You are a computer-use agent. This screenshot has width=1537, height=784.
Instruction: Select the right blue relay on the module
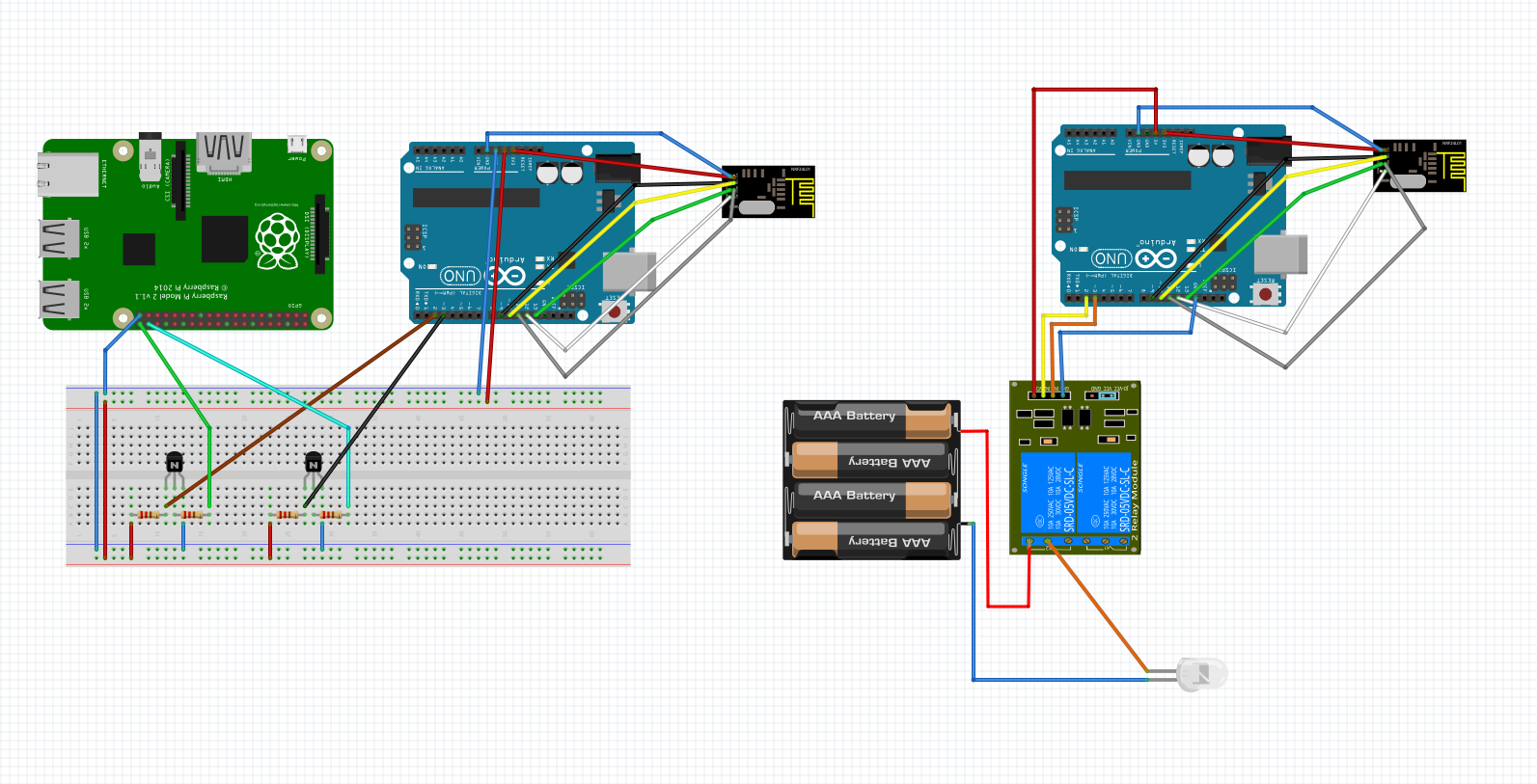point(1104,493)
